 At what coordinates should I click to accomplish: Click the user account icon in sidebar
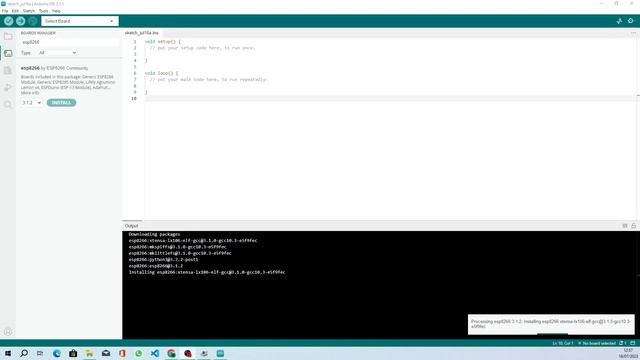8,332
